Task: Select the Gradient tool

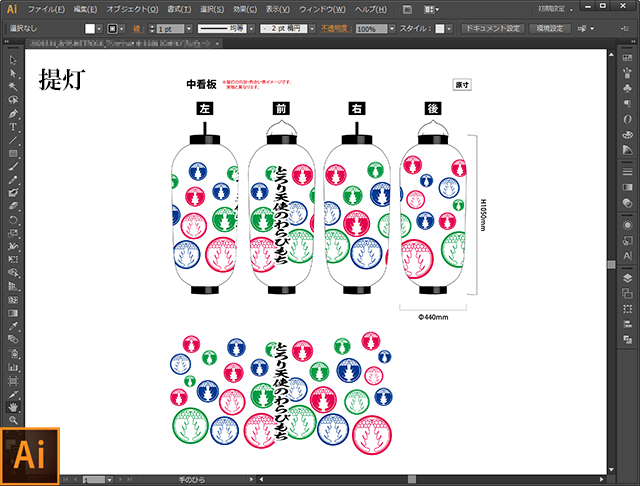Action: (13, 313)
